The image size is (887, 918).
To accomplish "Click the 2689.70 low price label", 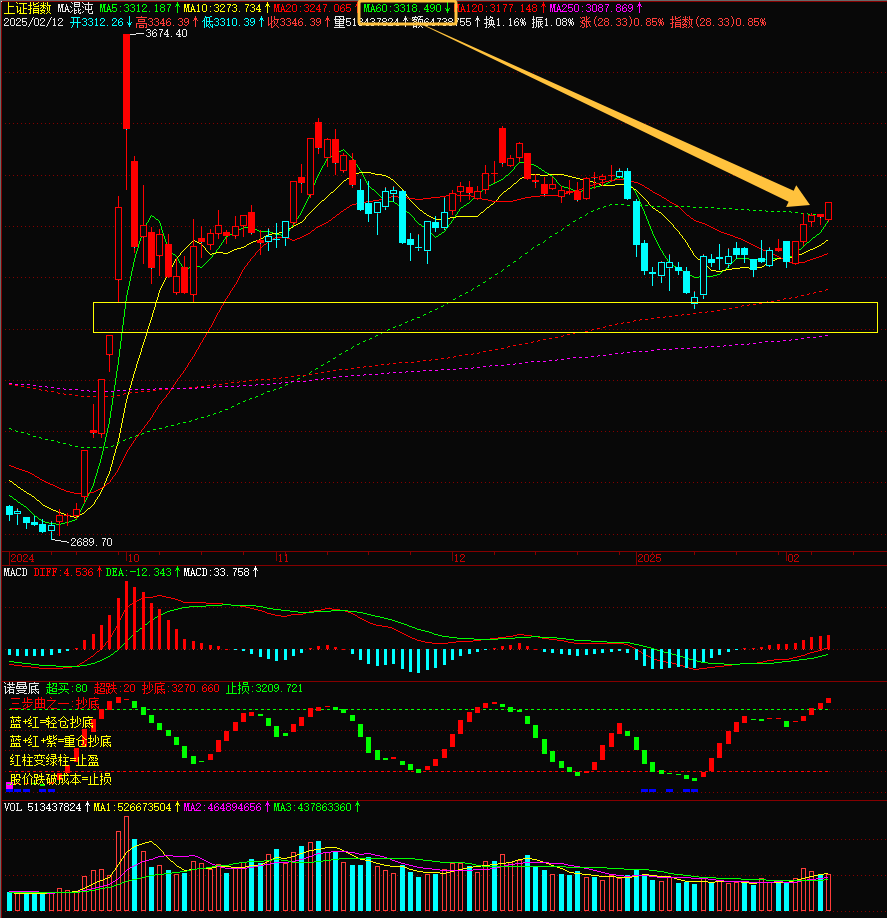I will pos(91,542).
